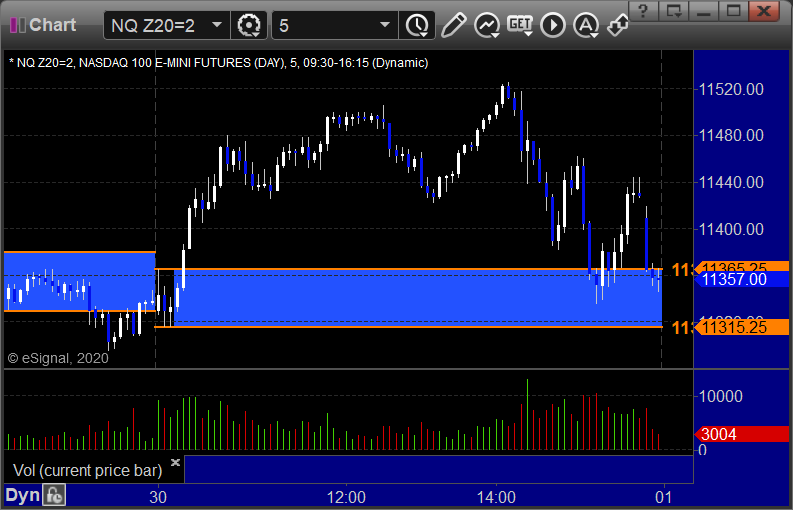The image size is (793, 510).
Task: Maximize the Chart window
Action: (x=733, y=11)
